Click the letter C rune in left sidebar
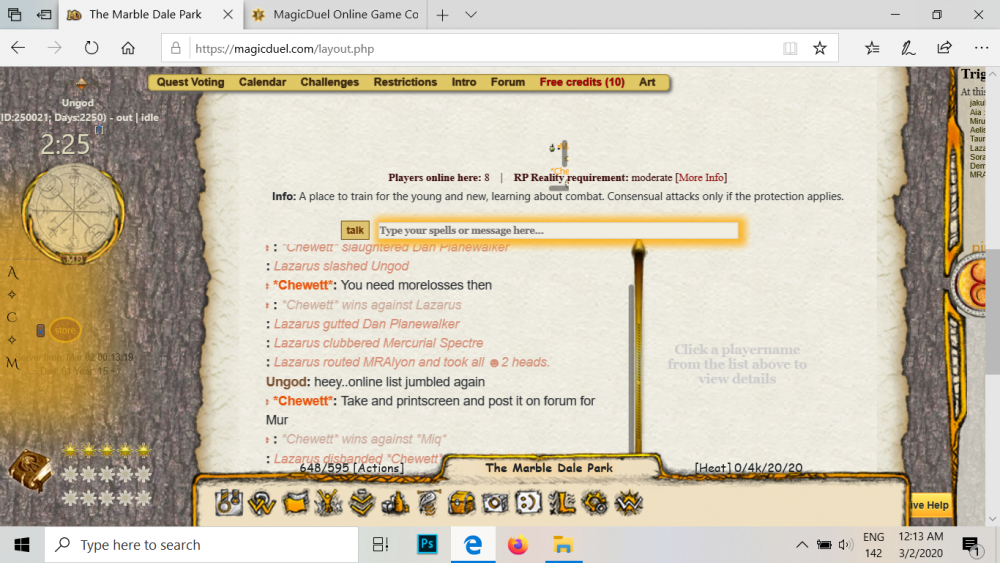1000x563 pixels. 11,317
